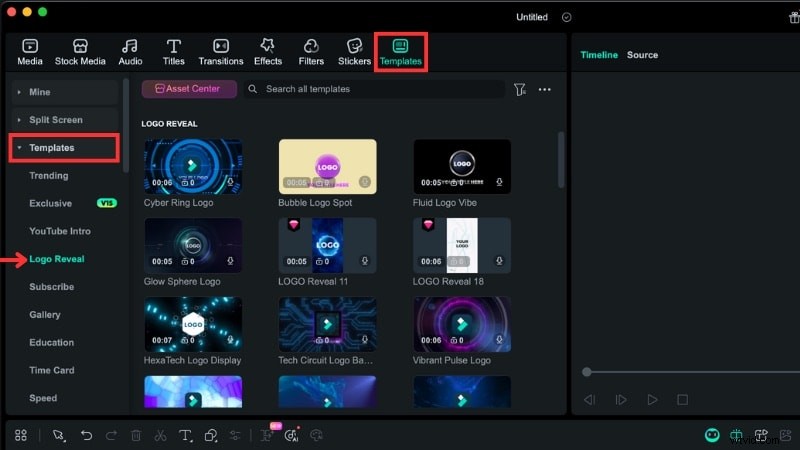
Task: Click the filter icon beside search bar
Action: [520, 90]
